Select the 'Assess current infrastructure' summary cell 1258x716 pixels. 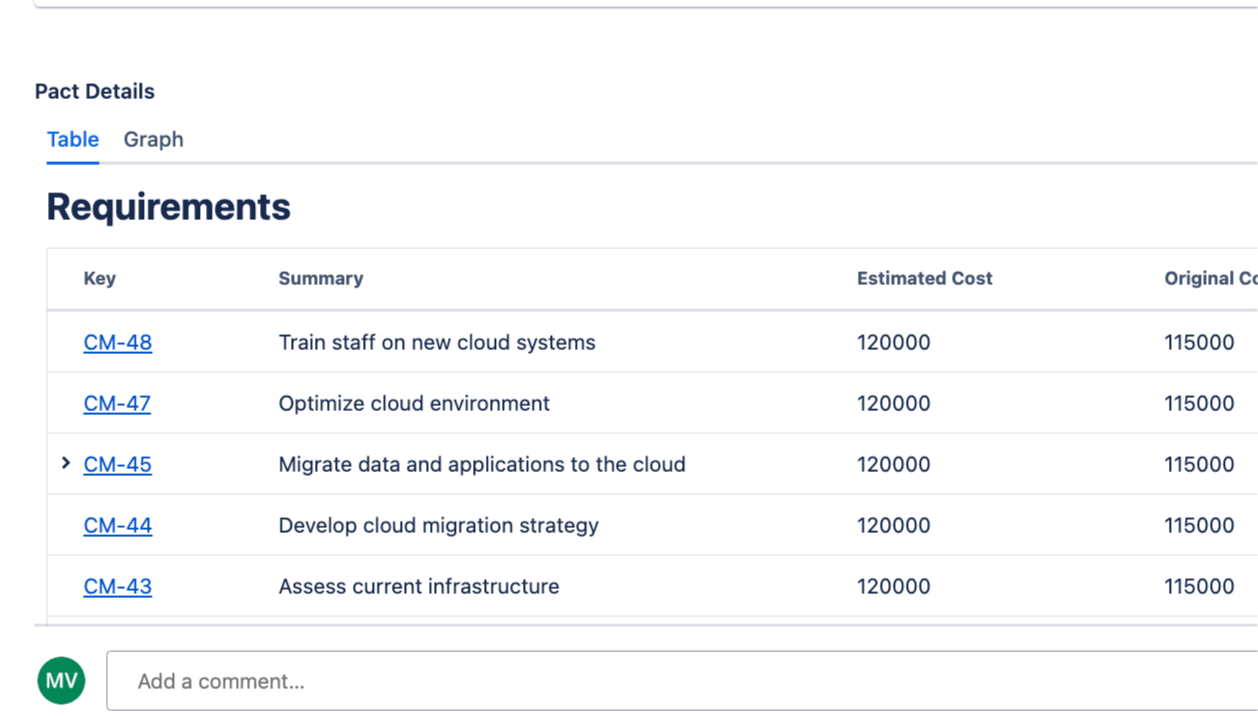pyautogui.click(x=419, y=586)
